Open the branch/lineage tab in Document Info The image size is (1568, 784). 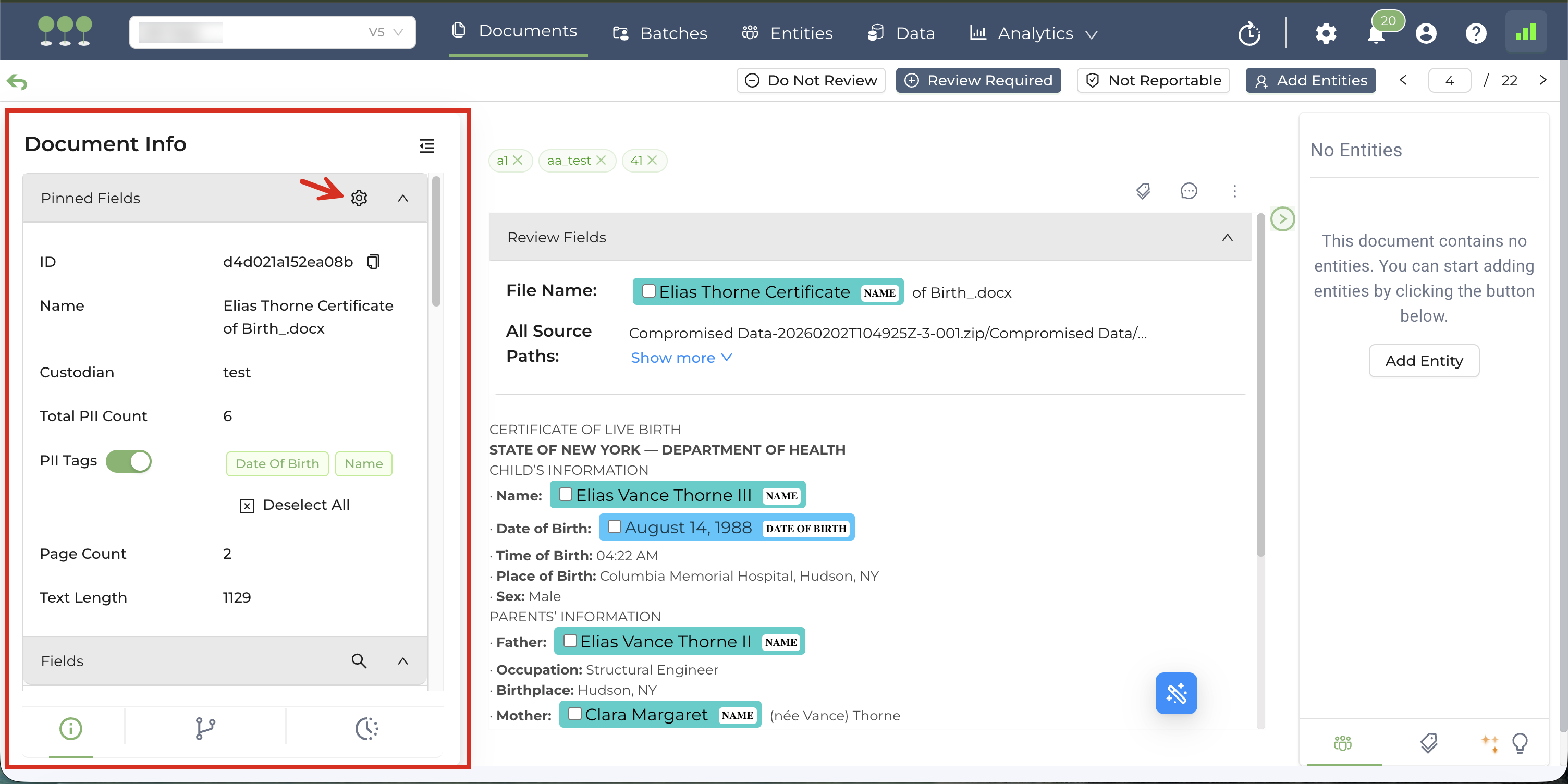click(205, 728)
